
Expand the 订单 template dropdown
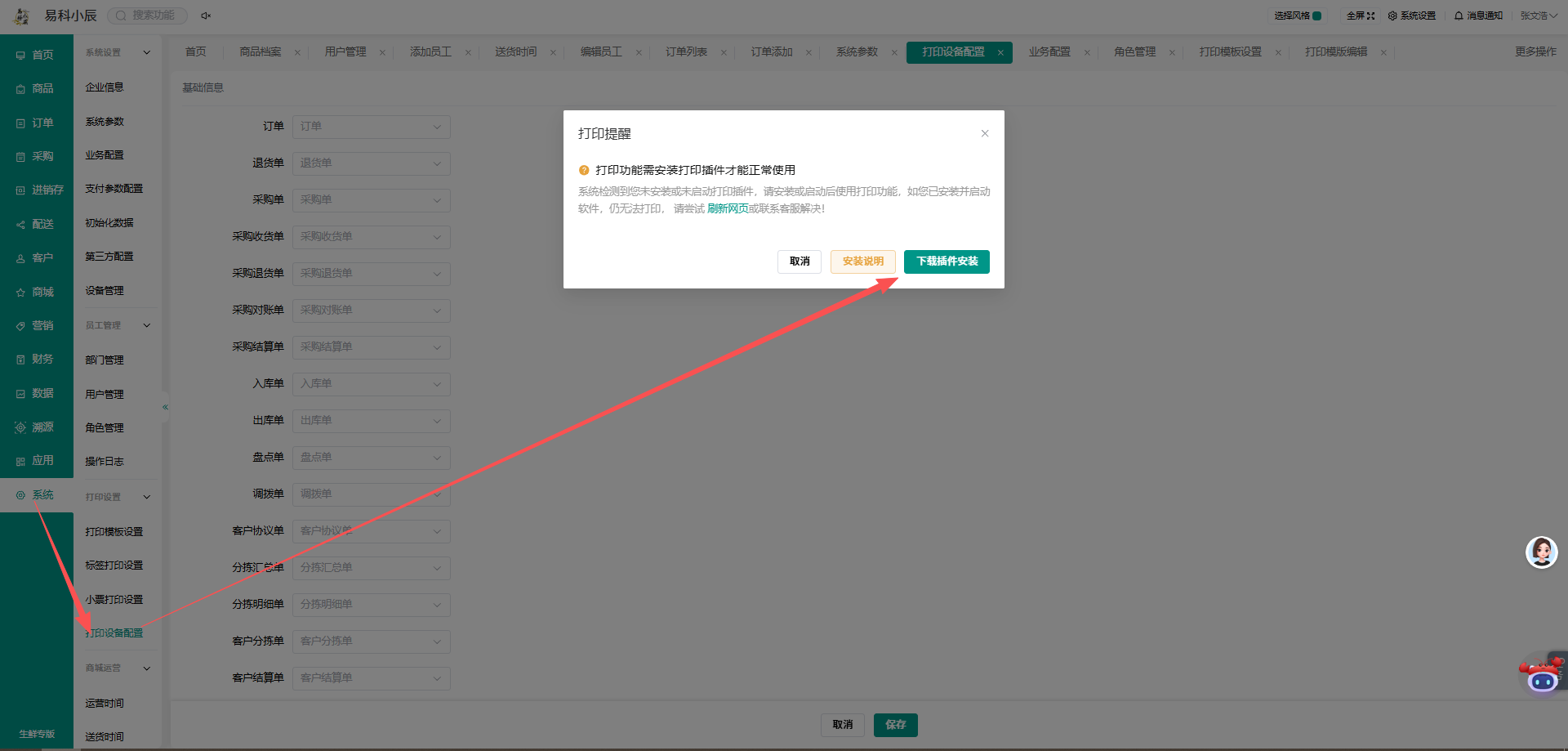[x=372, y=127]
